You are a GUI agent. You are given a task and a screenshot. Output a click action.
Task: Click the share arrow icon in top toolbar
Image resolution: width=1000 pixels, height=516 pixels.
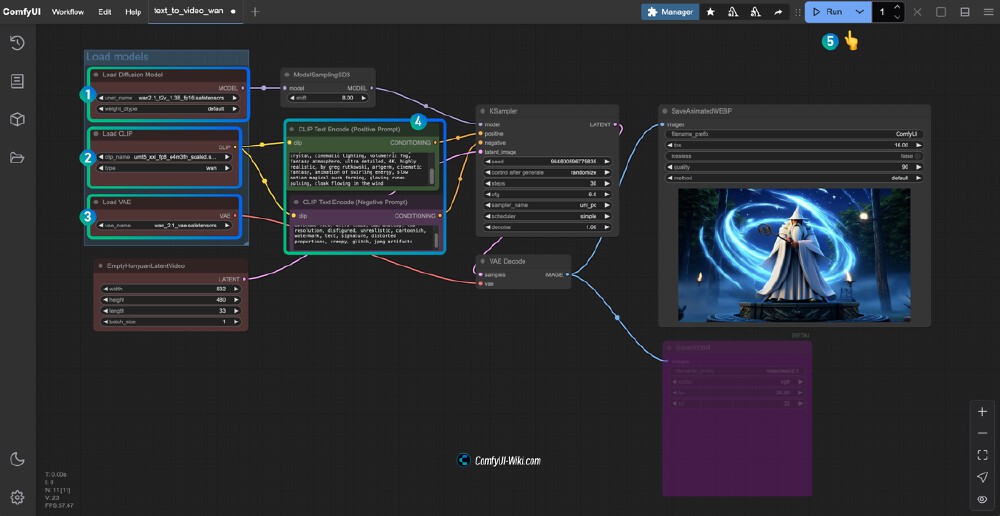pos(778,12)
